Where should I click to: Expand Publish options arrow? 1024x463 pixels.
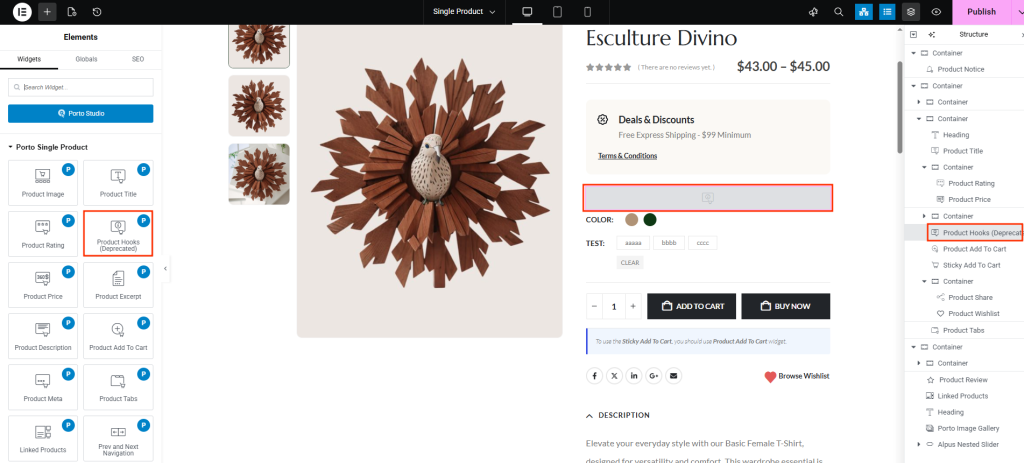(1017, 12)
